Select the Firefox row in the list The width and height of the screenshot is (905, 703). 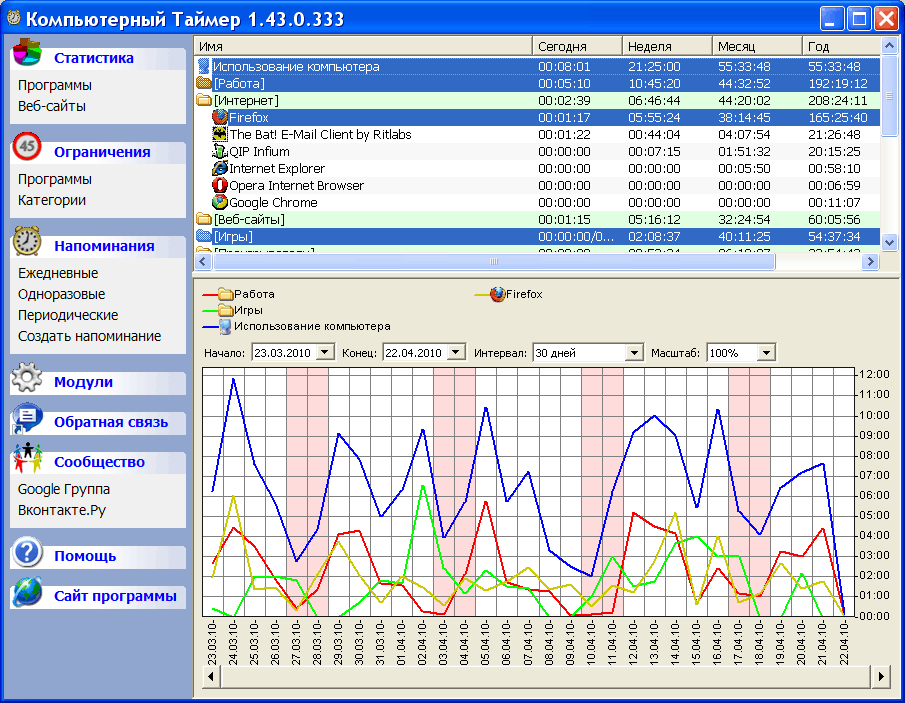(248, 118)
